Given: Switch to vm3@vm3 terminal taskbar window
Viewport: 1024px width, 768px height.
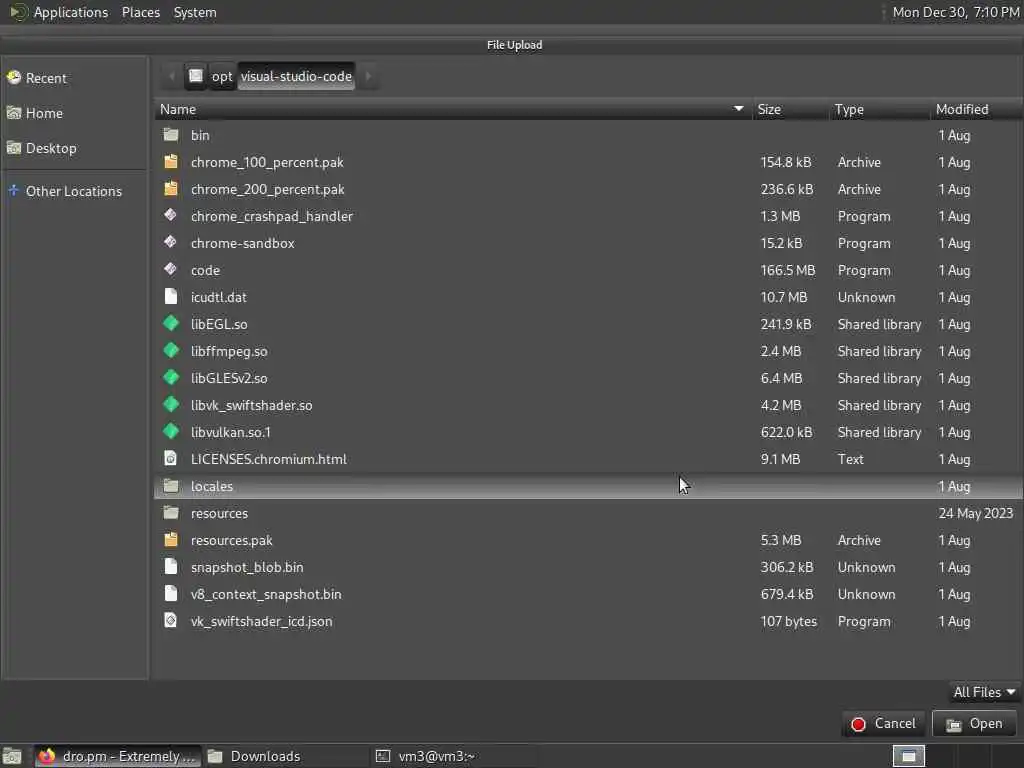Looking at the screenshot, I should point(454,756).
